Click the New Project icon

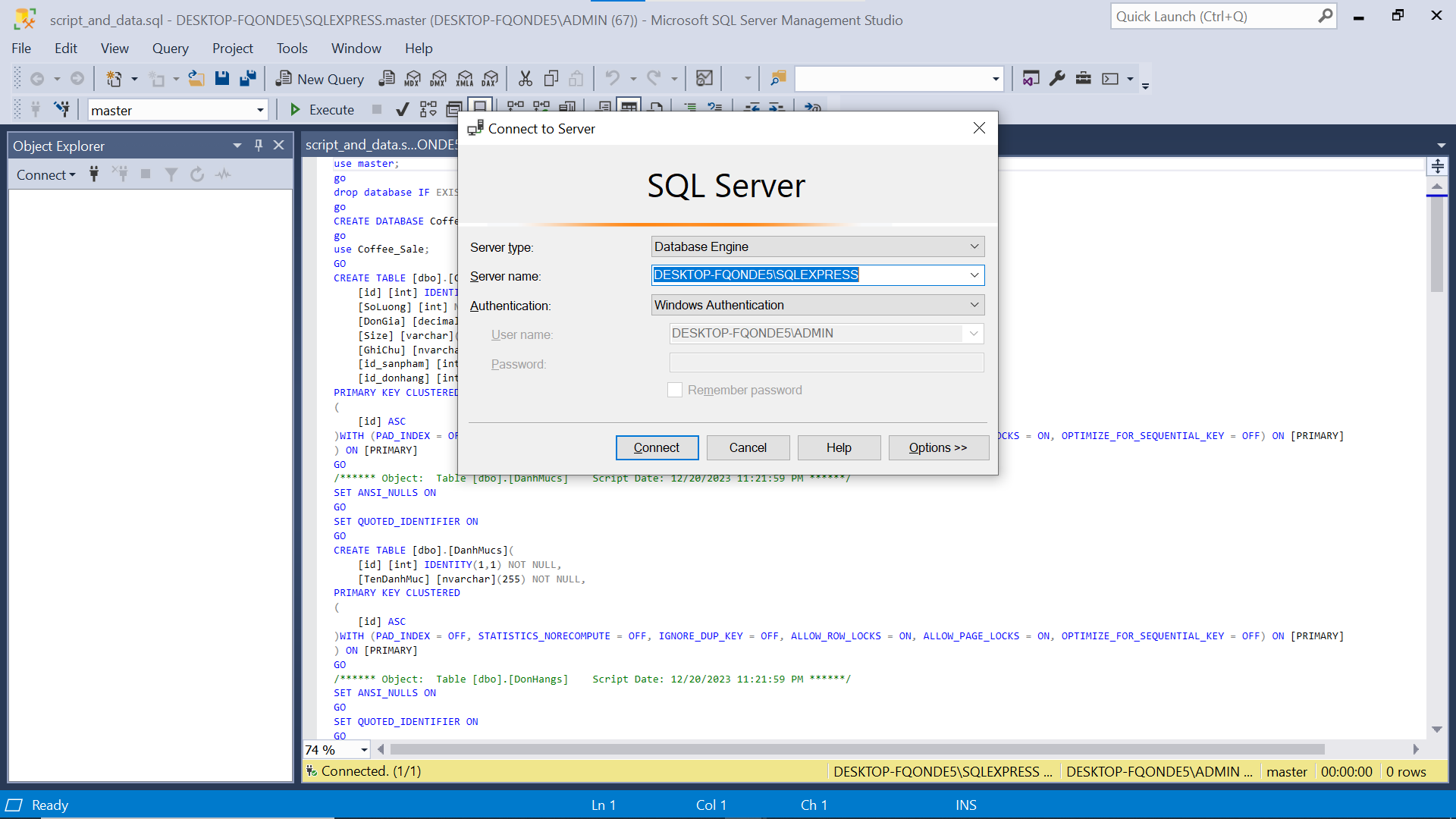pos(113,78)
